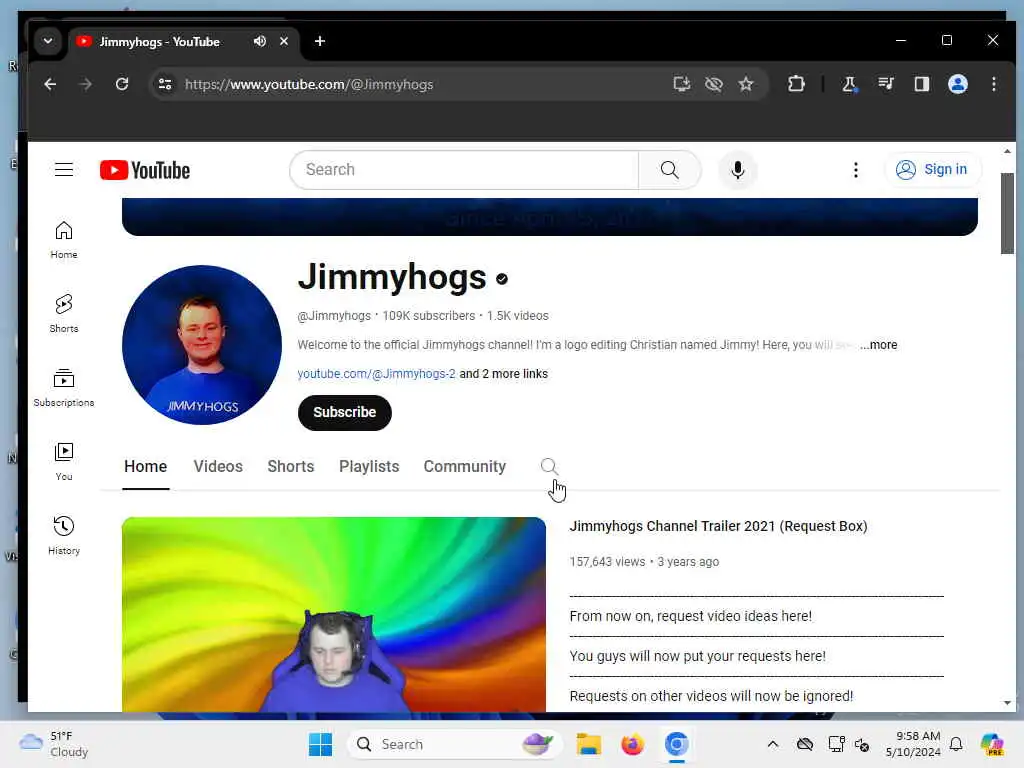The image size is (1024, 768).
Task: Switch to the Playlists tab
Action: click(x=369, y=466)
